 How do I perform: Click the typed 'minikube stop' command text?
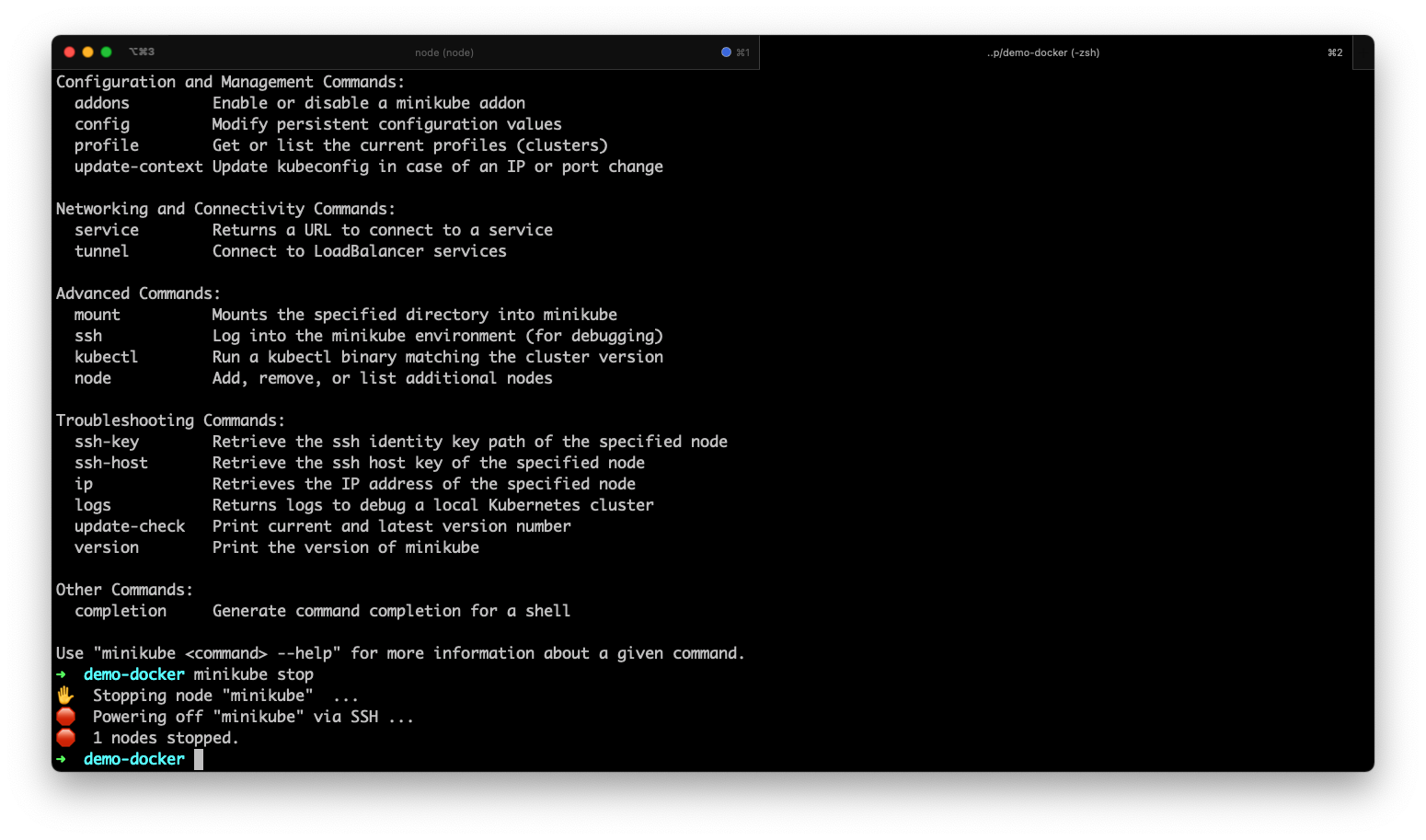(254, 674)
